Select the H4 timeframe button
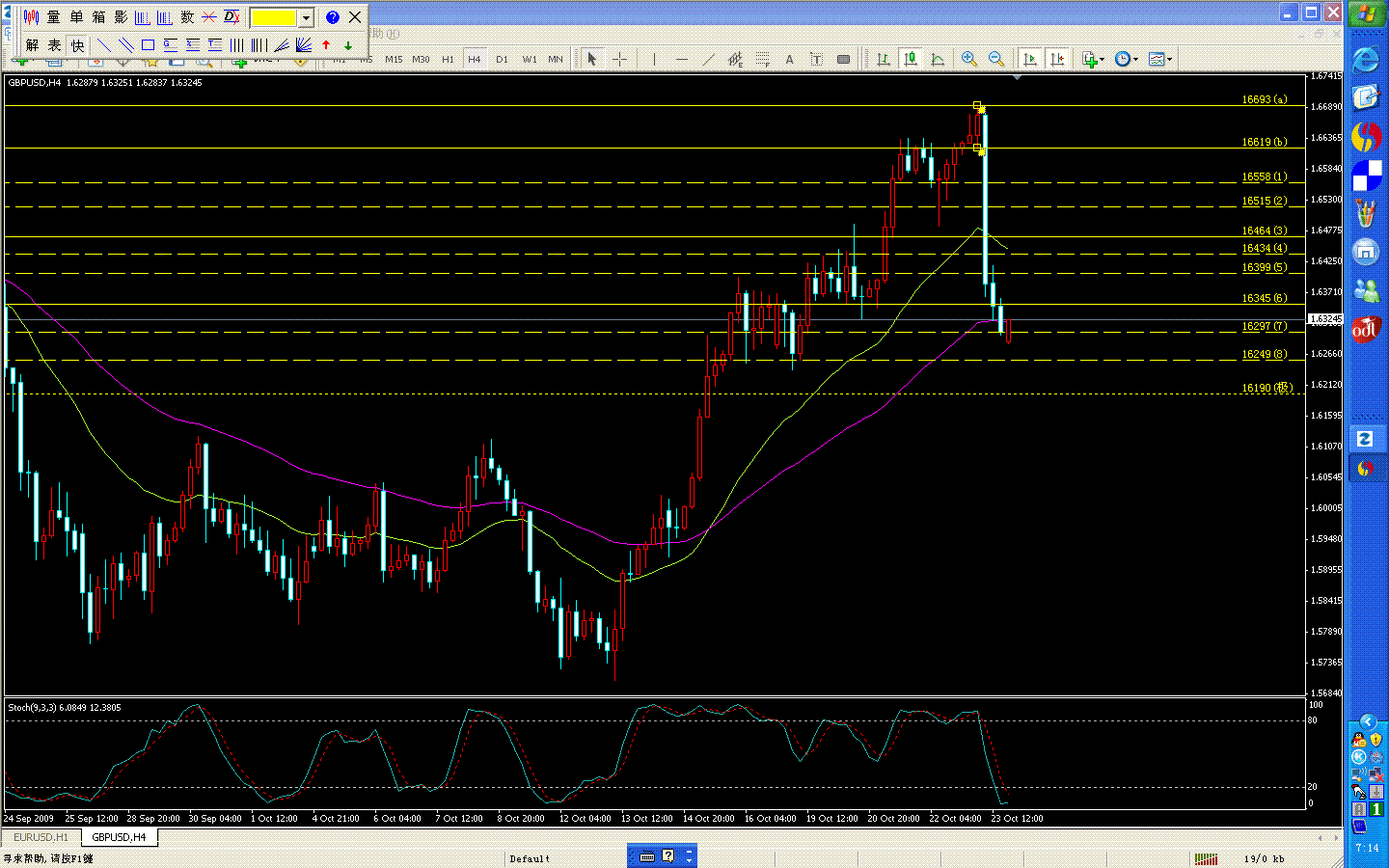This screenshot has width=1389, height=868. 475,60
